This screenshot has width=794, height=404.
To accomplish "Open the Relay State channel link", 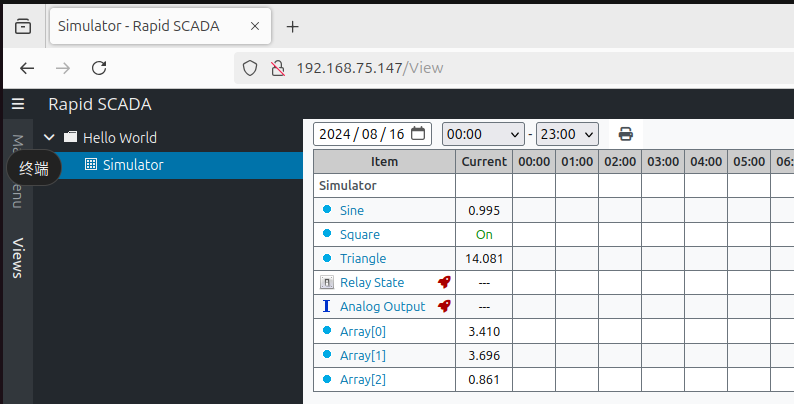I will click(x=372, y=282).
